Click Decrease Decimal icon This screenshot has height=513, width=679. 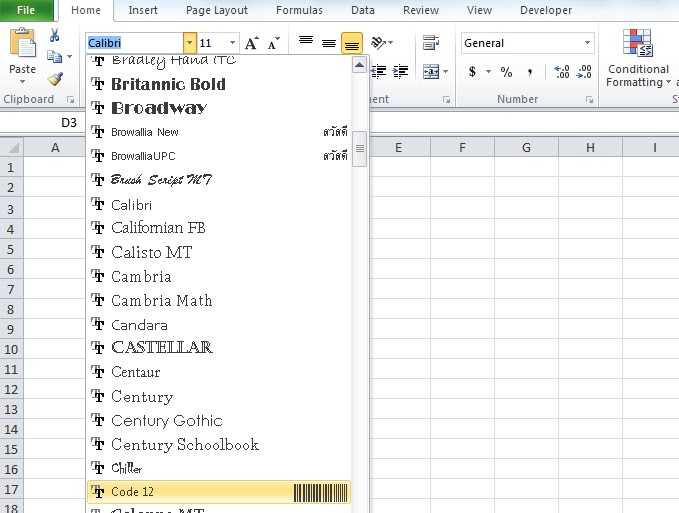(x=584, y=71)
